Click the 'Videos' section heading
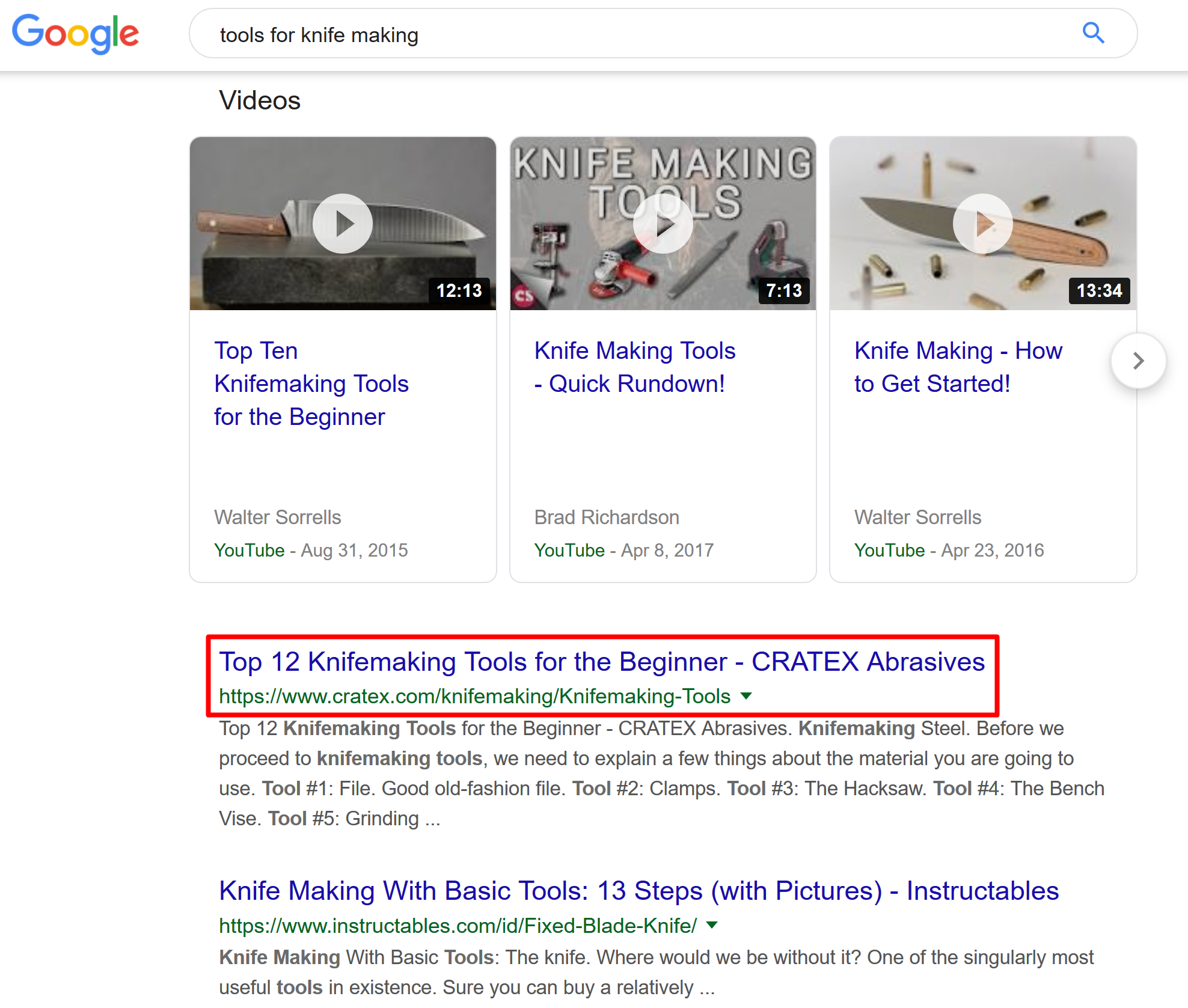This screenshot has height=1008, width=1188. click(x=260, y=100)
